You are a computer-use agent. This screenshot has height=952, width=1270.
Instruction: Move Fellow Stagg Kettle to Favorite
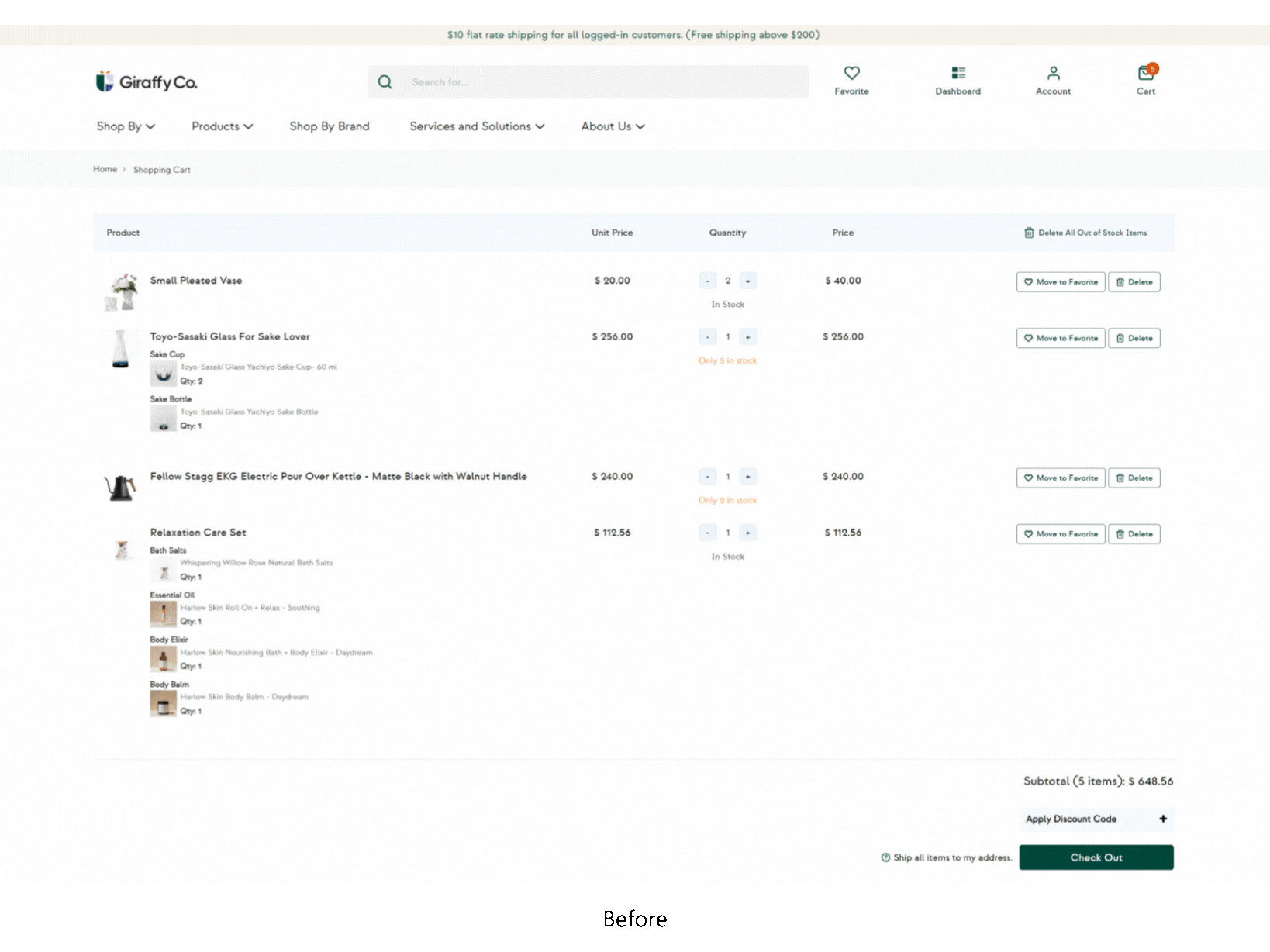[1061, 478]
